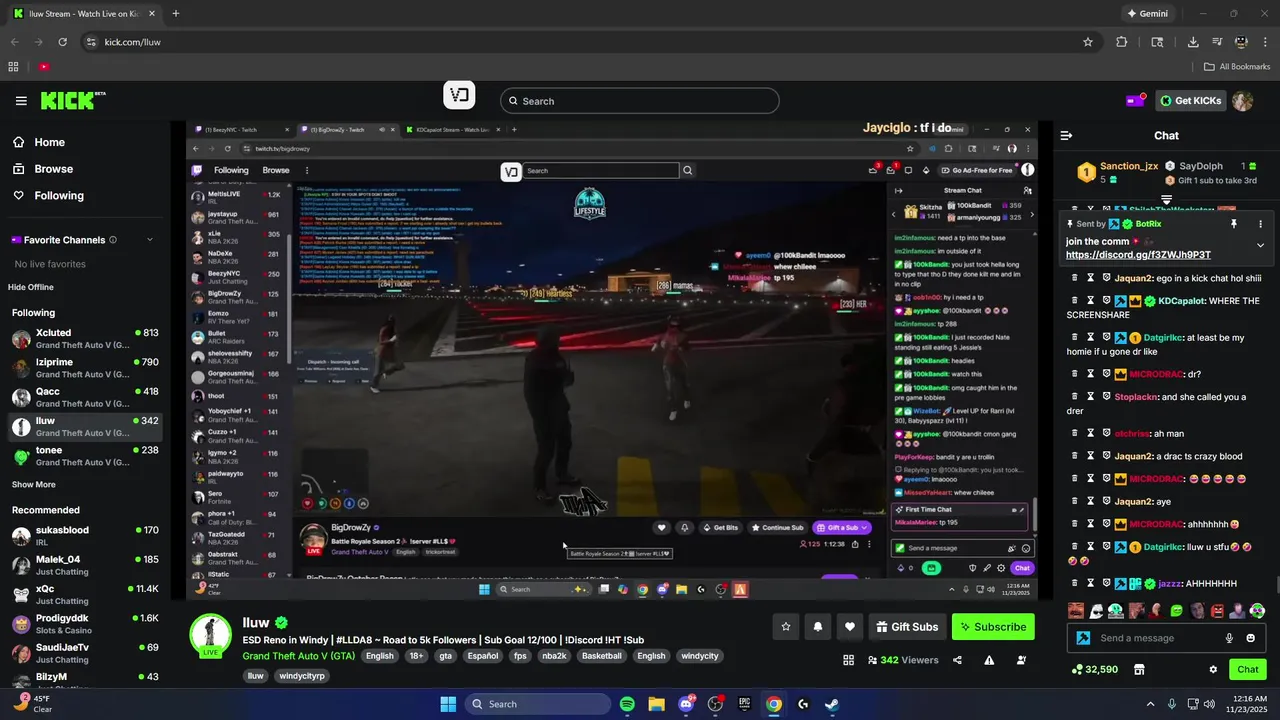
Task: Open the mod tools hammer icon in the message box
Action: [1083, 638]
